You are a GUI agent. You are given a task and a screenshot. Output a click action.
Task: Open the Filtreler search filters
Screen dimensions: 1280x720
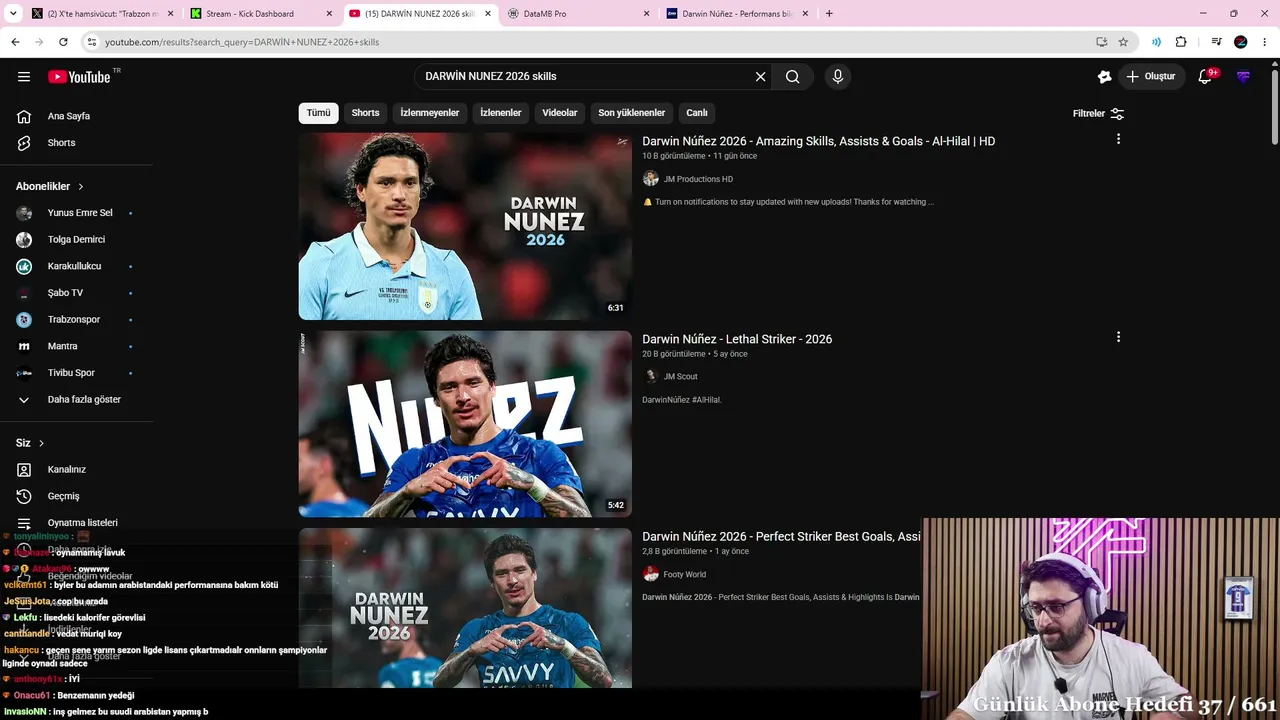pyautogui.click(x=1098, y=114)
